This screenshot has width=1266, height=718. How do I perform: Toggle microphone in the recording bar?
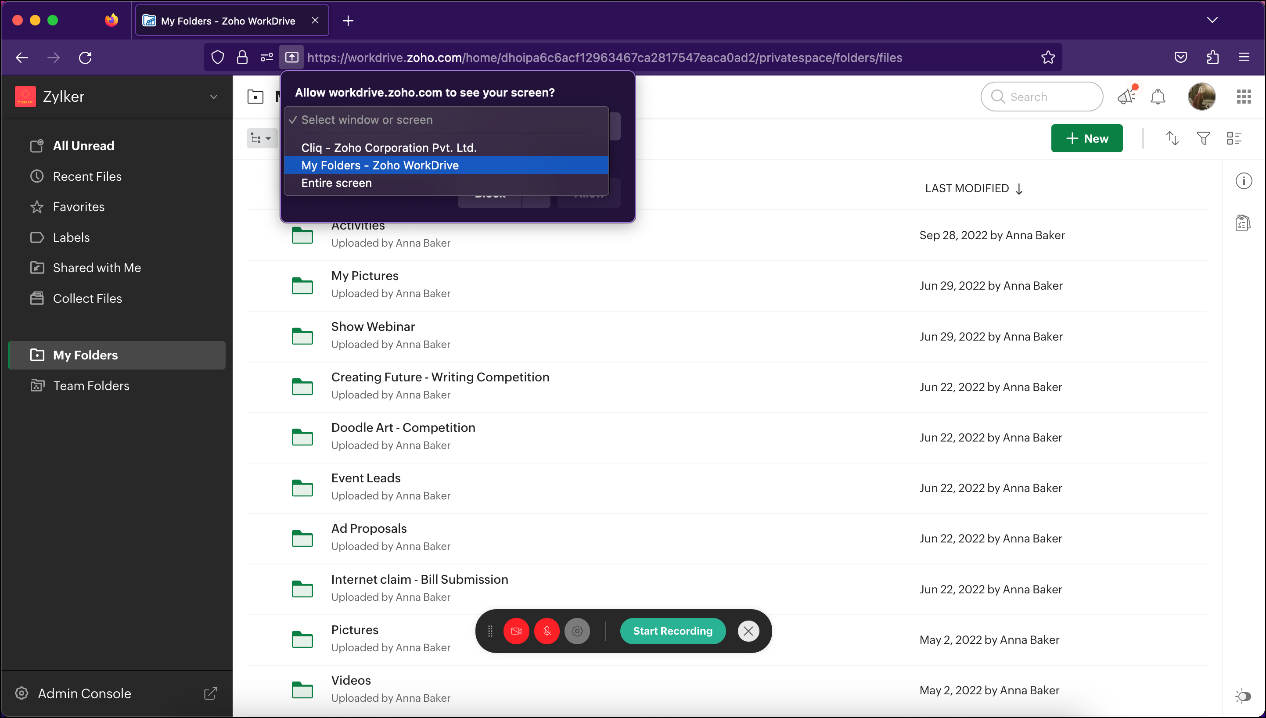point(546,631)
